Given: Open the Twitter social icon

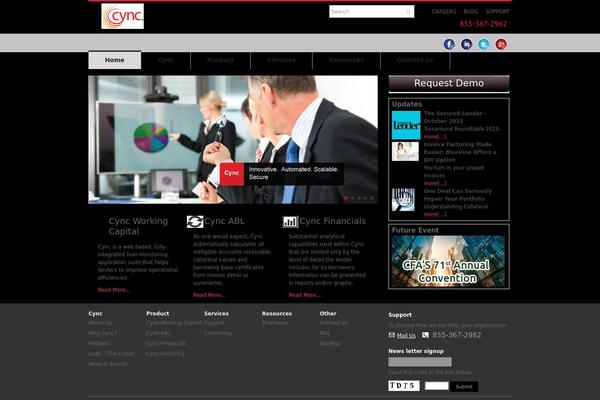Looking at the screenshot, I should click(484, 44).
